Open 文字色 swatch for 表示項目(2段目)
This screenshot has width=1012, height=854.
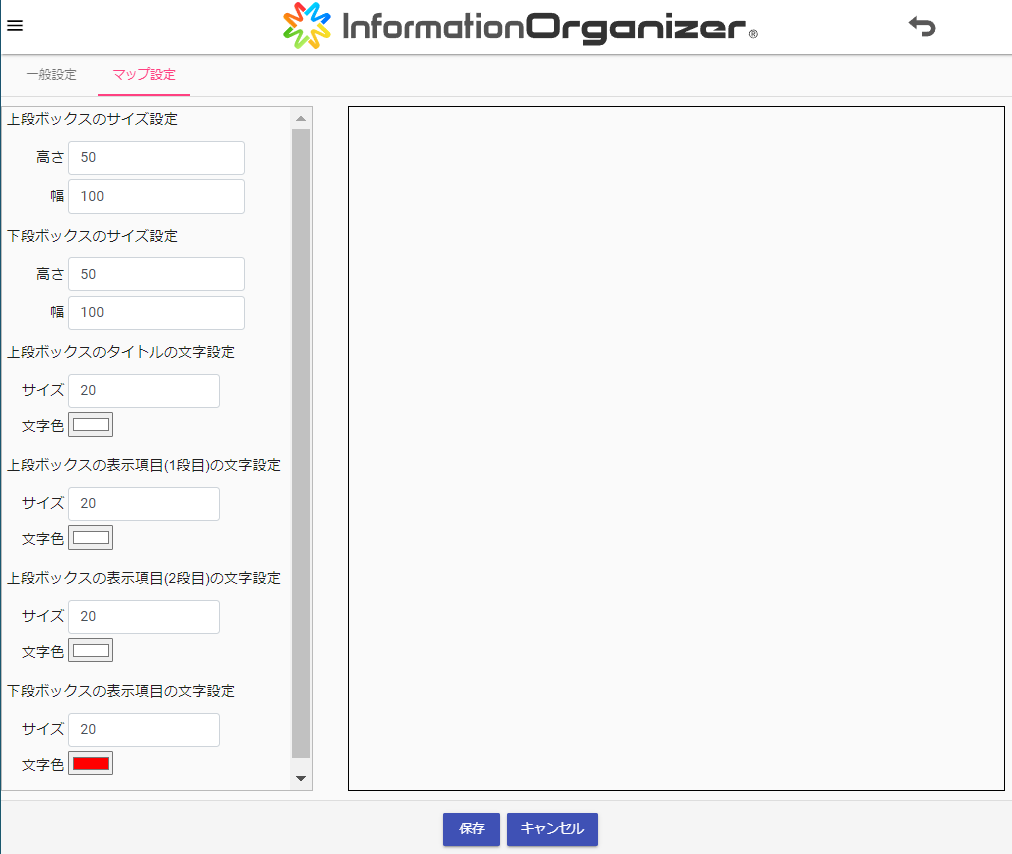point(90,651)
